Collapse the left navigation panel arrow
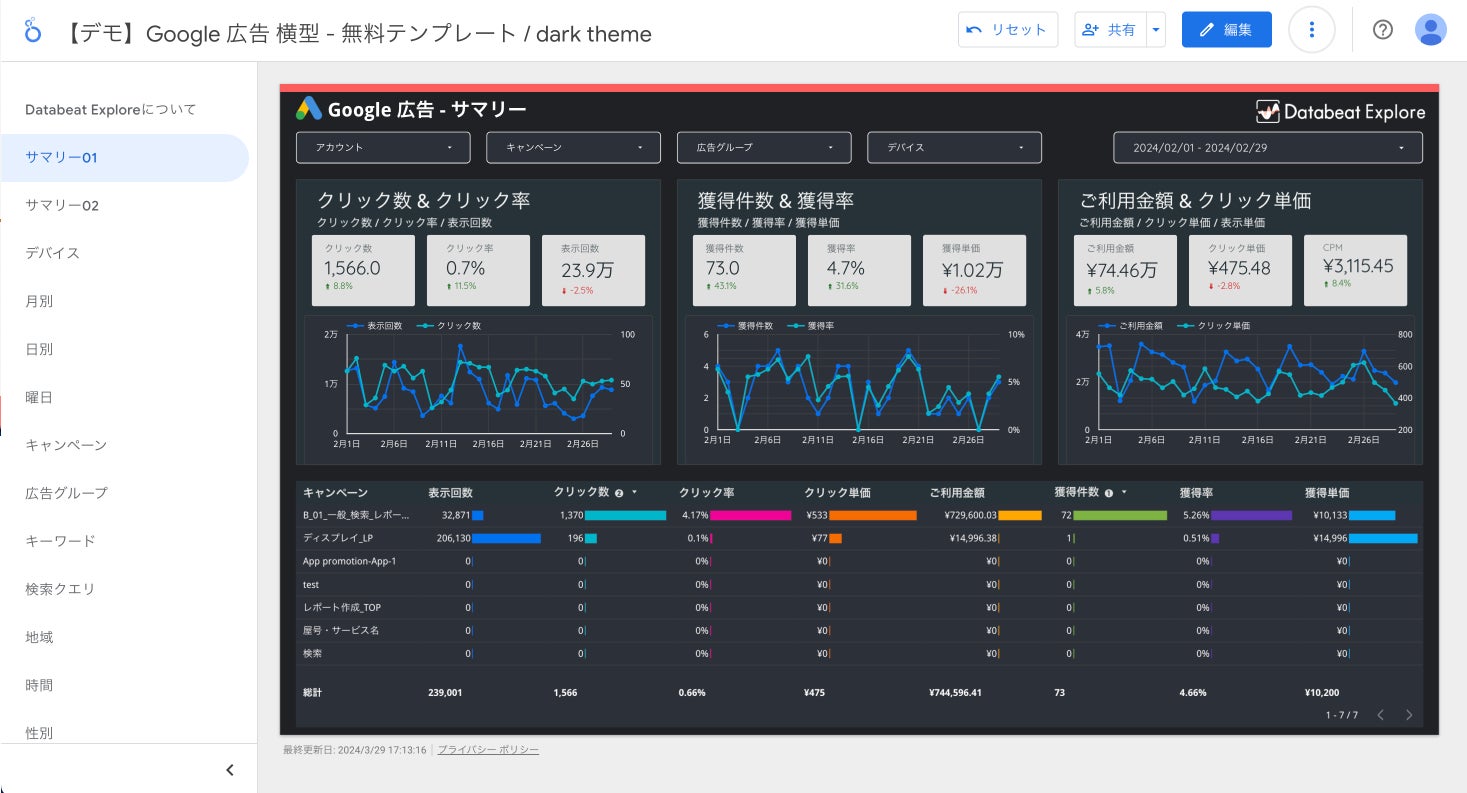The image size is (1467, 793). click(x=230, y=770)
